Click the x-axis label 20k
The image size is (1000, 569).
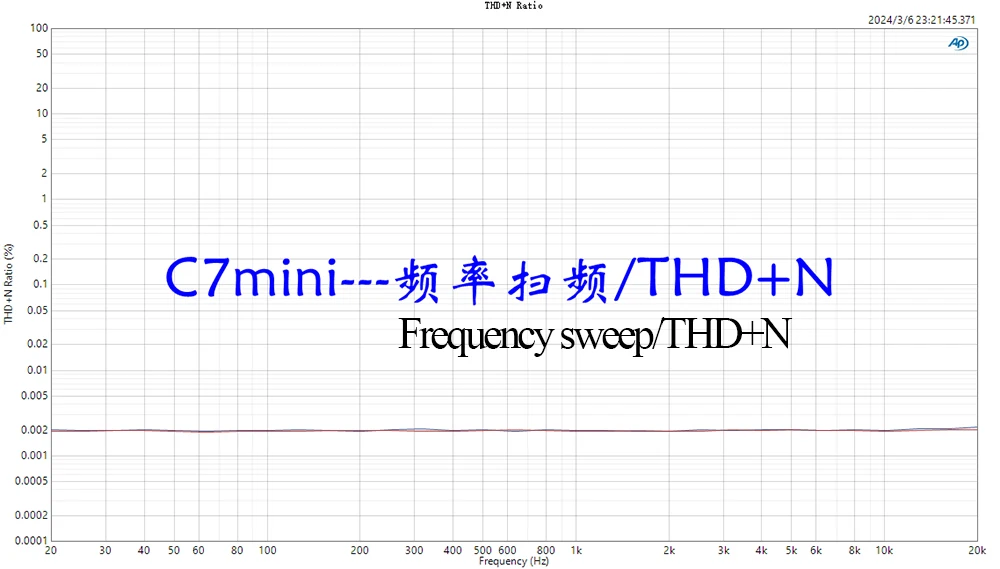977,550
